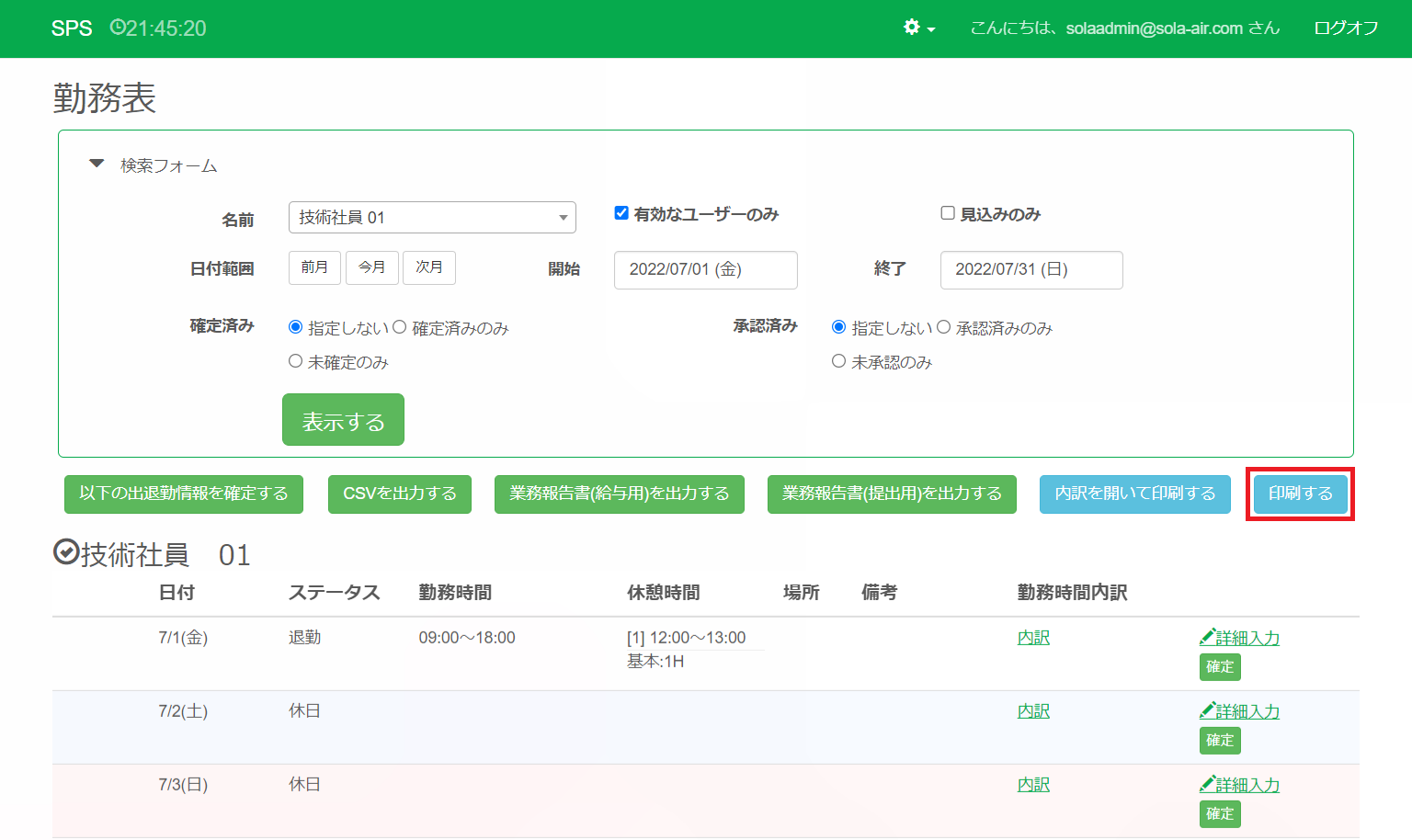This screenshot has height=840, width=1412.
Task: Collapse the 検索フォーム panel triangle
Action: [x=97, y=165]
